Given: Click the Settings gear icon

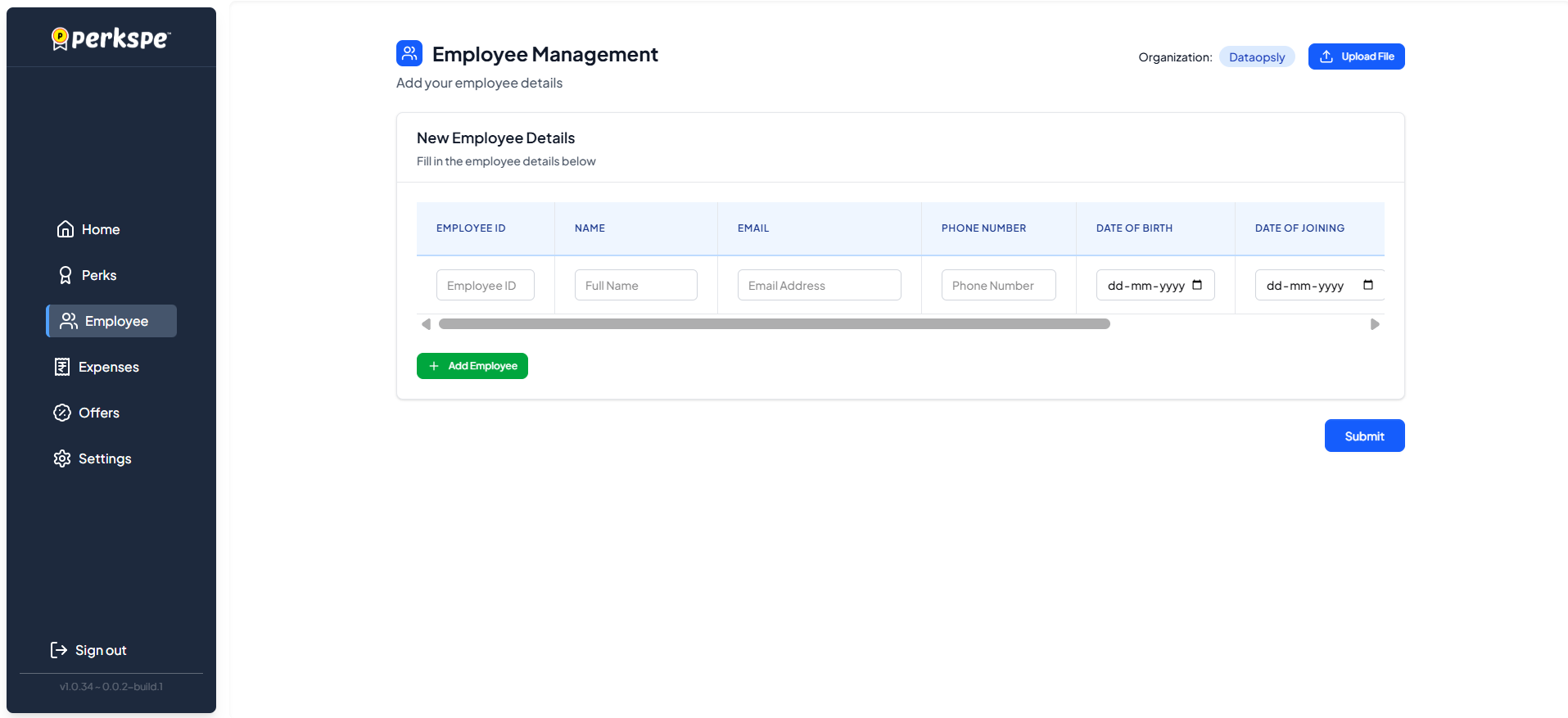Looking at the screenshot, I should pos(62,458).
